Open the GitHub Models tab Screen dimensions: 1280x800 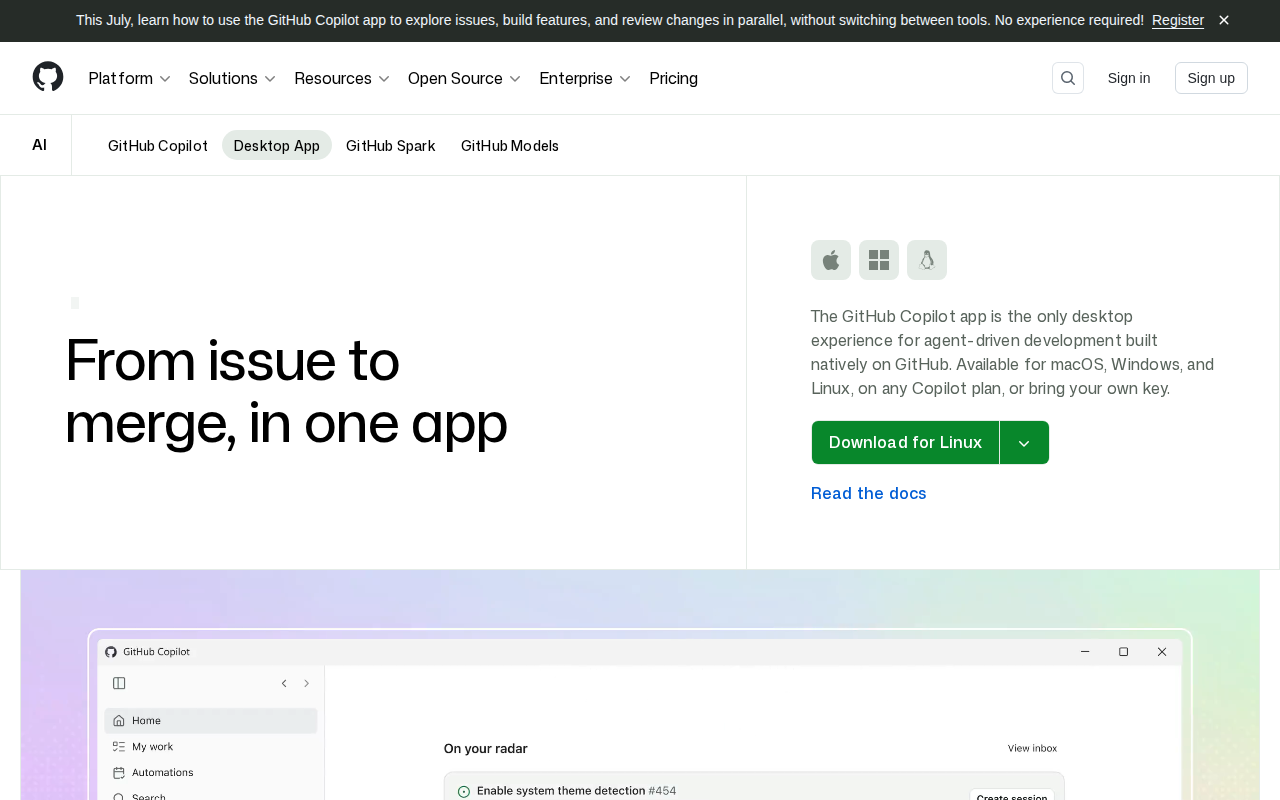tap(510, 145)
